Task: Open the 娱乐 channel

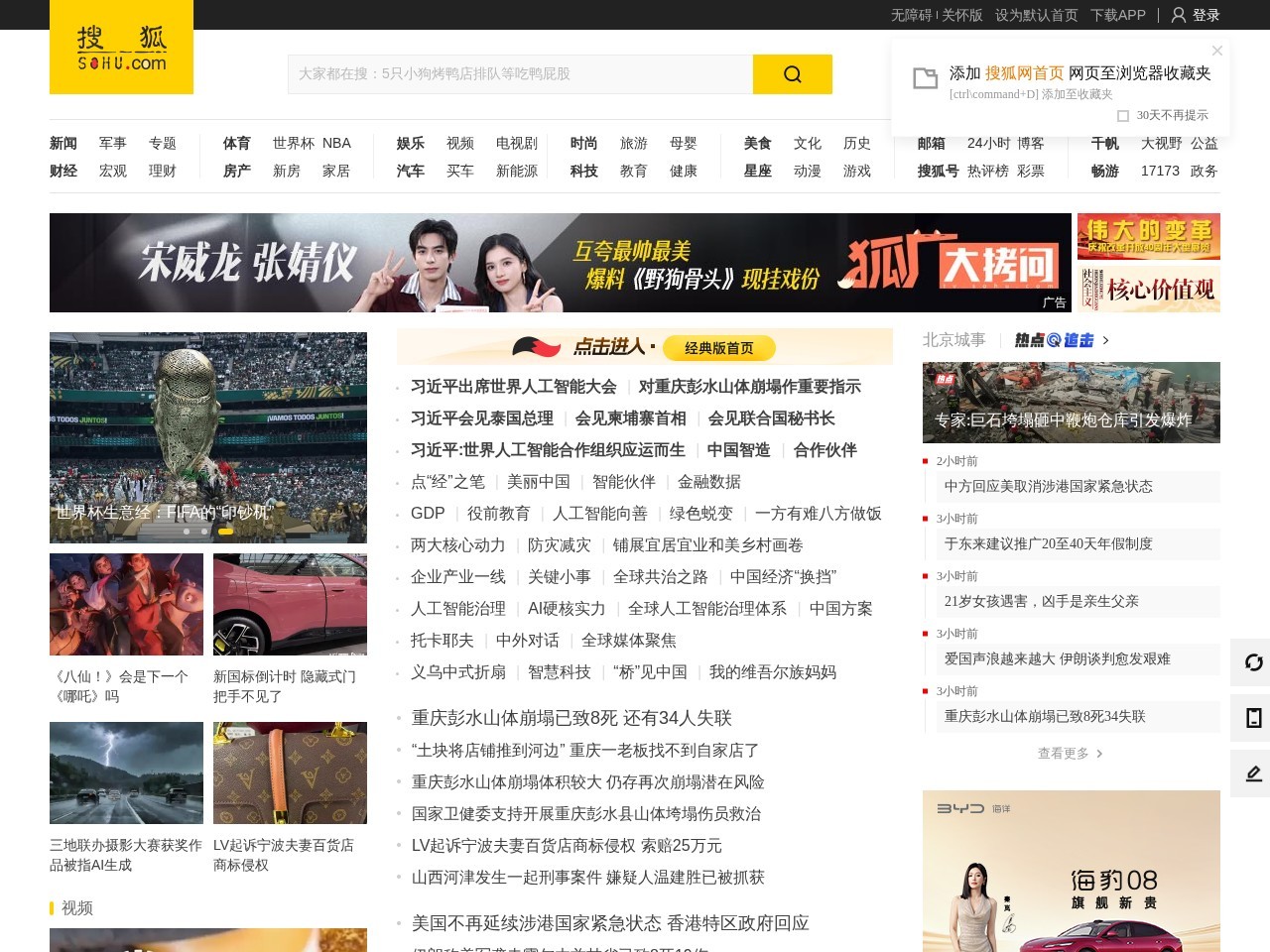Action: [x=411, y=143]
